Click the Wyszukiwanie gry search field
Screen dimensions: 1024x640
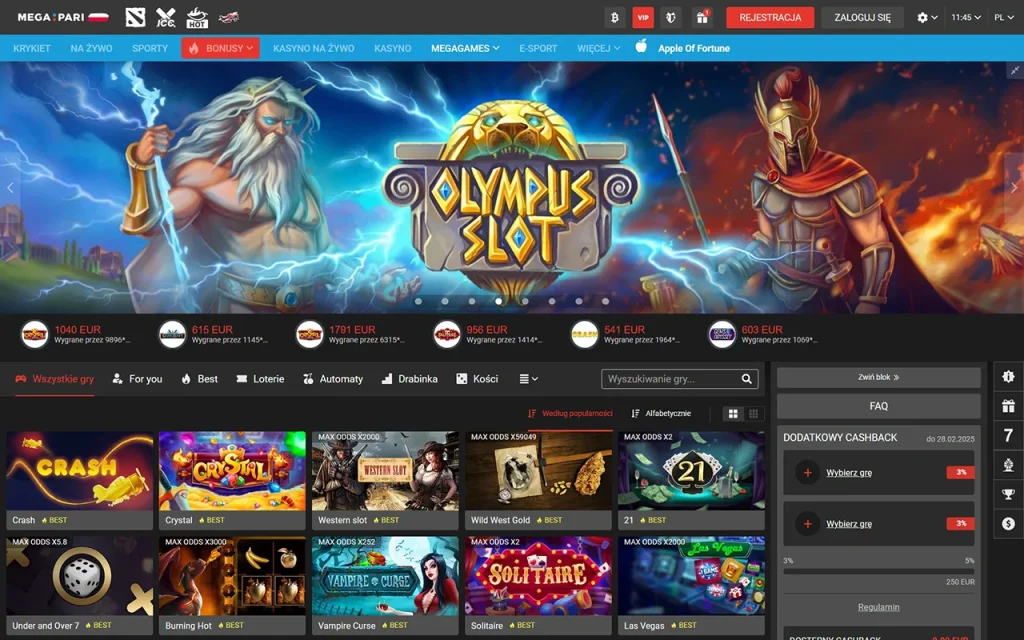pyautogui.click(x=680, y=379)
